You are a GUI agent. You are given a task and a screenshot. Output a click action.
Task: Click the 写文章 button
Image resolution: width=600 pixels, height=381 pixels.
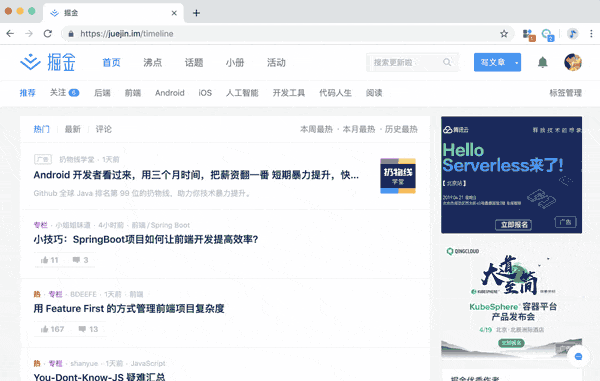(493, 62)
